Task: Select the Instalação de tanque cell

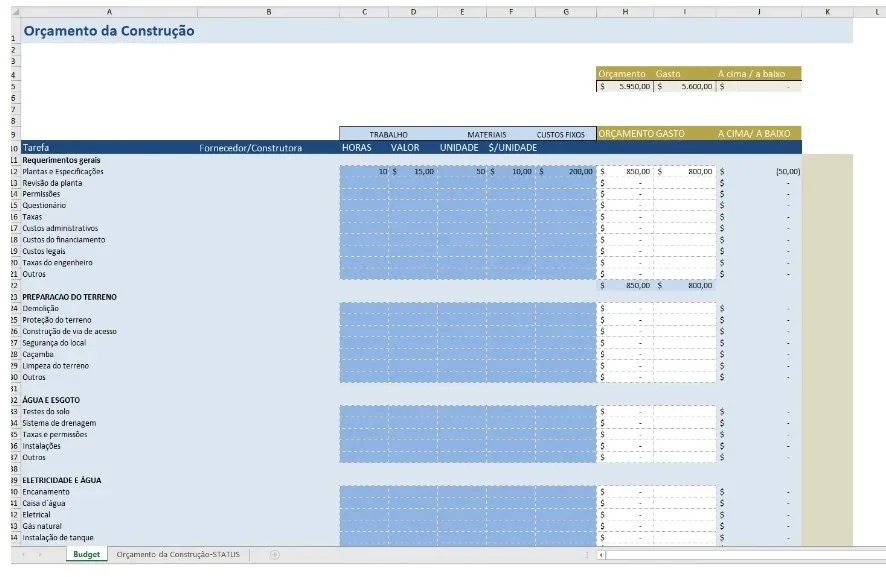Action: click(x=58, y=537)
